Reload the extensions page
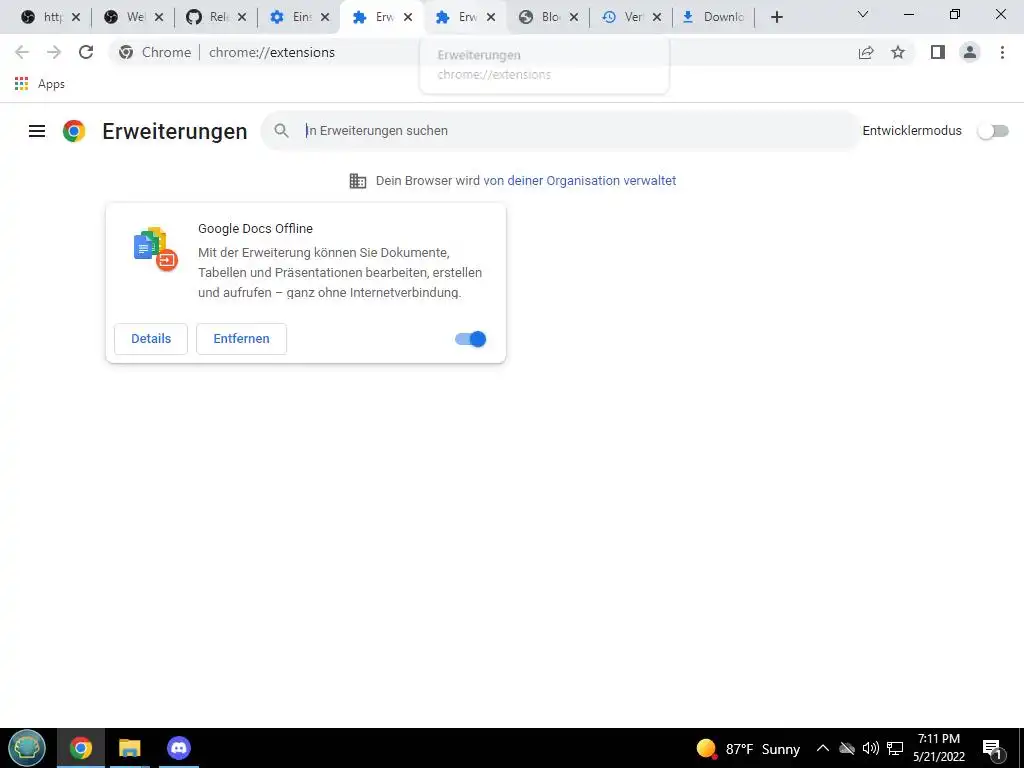The image size is (1024, 768). pyautogui.click(x=86, y=52)
